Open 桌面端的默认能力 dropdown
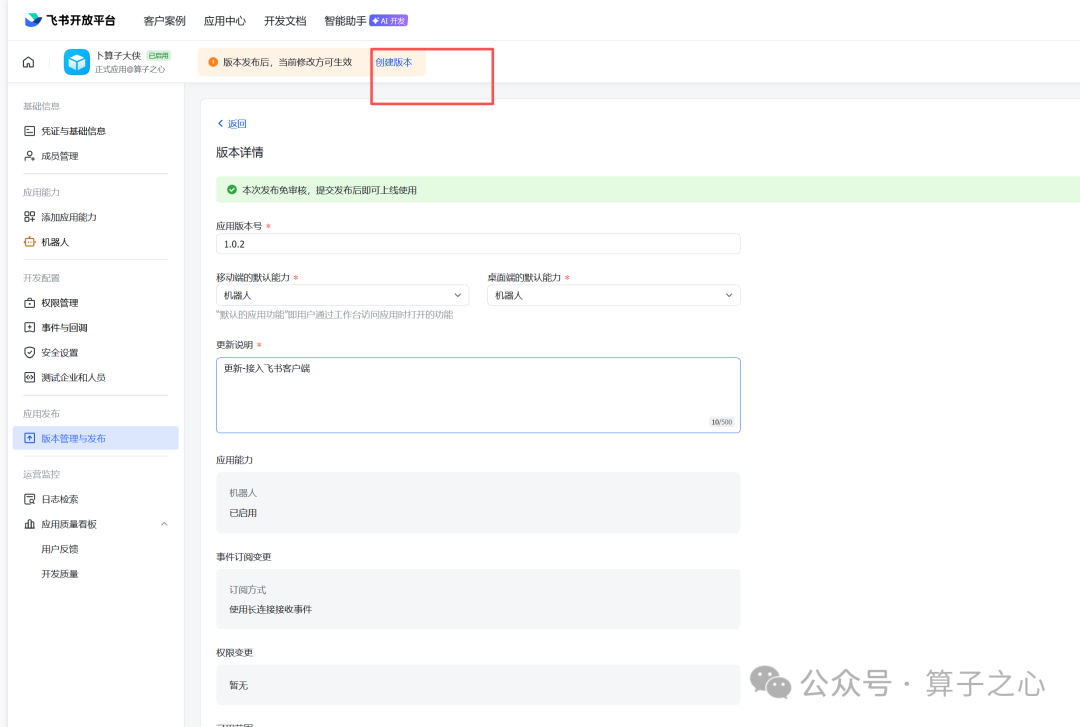This screenshot has width=1080, height=727. tap(614, 295)
